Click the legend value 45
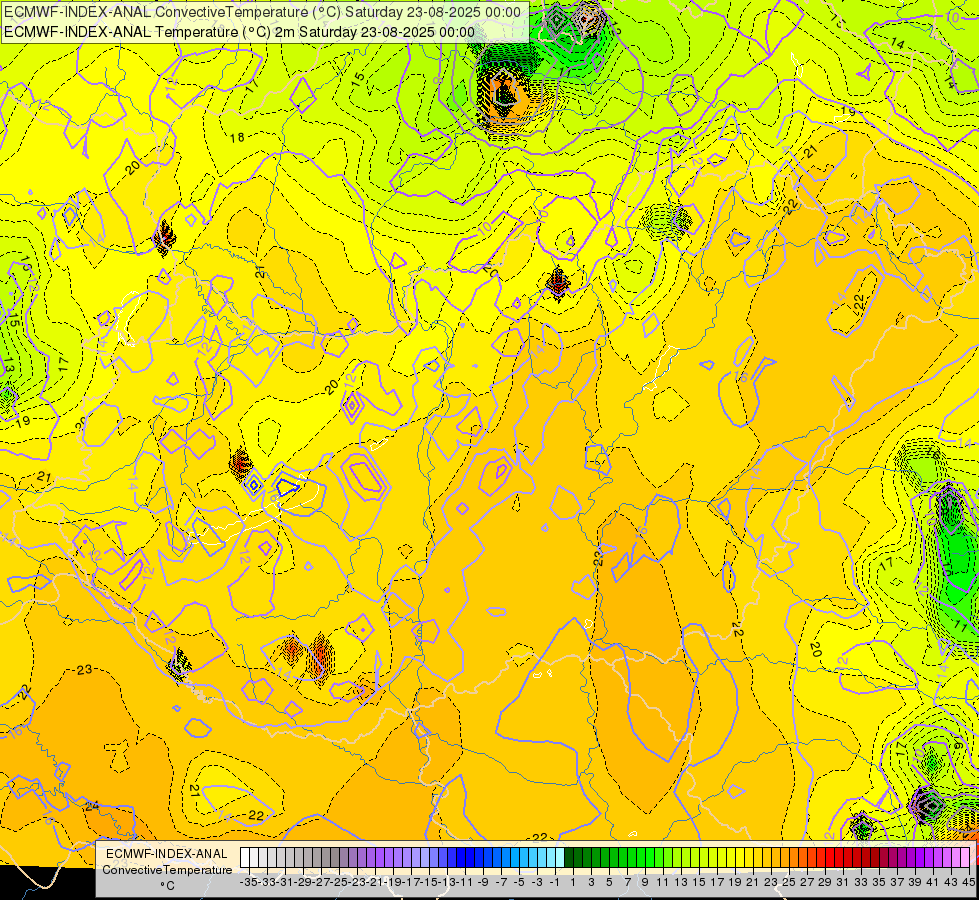This screenshot has height=900, width=979. point(968,883)
